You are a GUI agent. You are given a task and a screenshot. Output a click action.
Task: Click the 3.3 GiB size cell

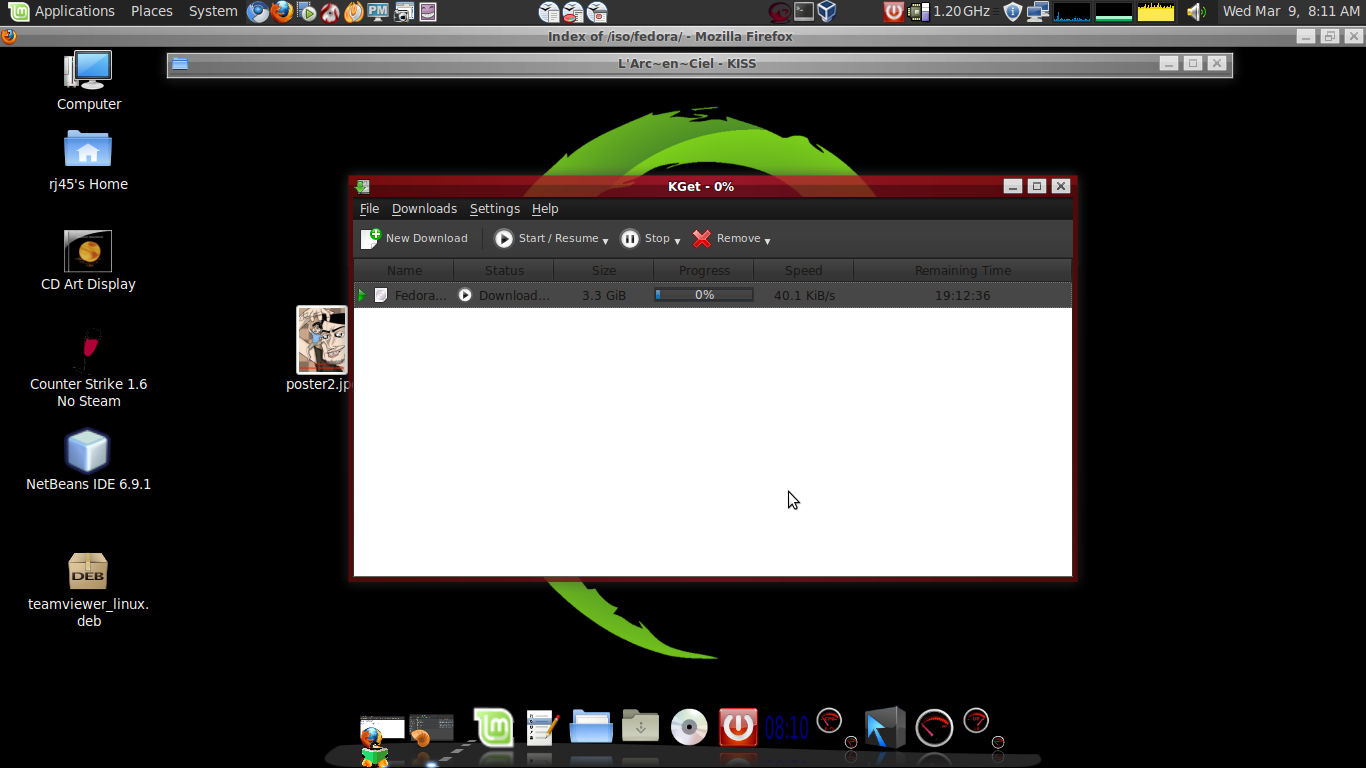(604, 295)
